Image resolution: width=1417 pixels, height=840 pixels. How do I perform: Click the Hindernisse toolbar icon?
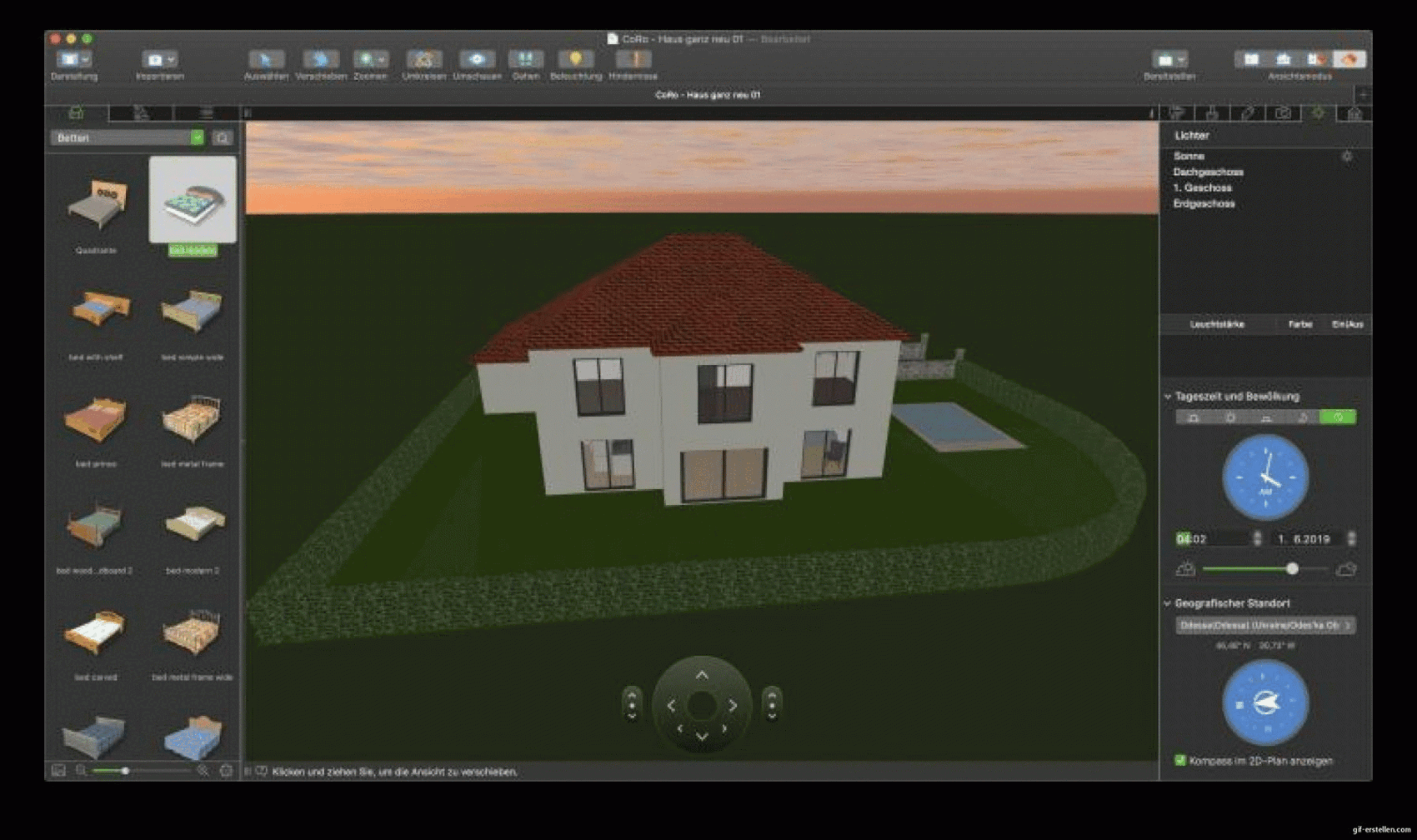point(633,59)
